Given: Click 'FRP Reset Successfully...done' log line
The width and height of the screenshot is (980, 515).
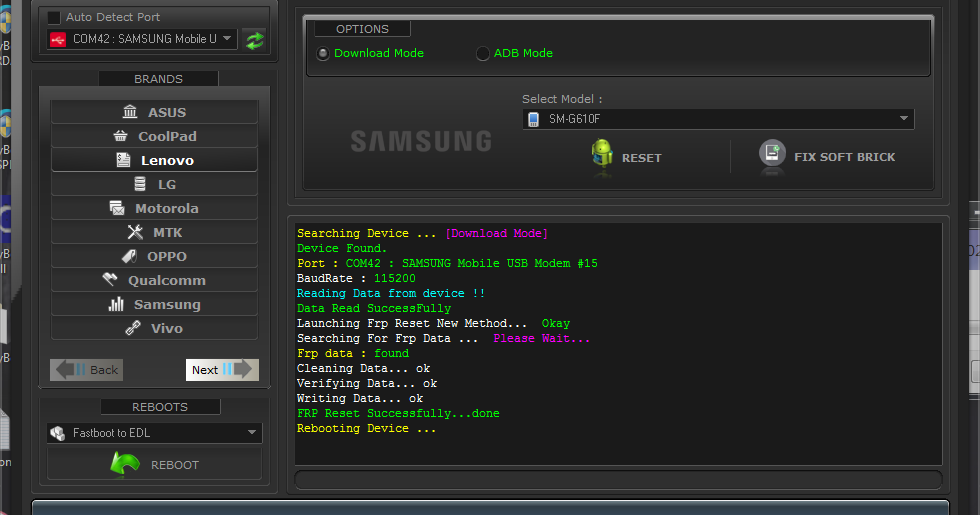Looking at the screenshot, I should click(x=398, y=413).
